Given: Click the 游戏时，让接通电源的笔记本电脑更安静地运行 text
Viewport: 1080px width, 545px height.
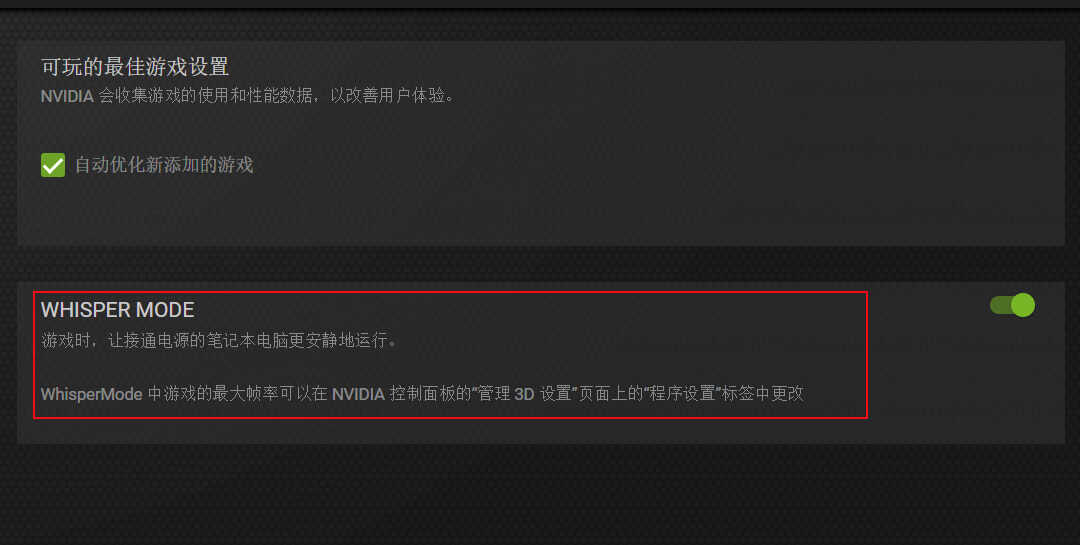Looking at the screenshot, I should click(x=220, y=340).
